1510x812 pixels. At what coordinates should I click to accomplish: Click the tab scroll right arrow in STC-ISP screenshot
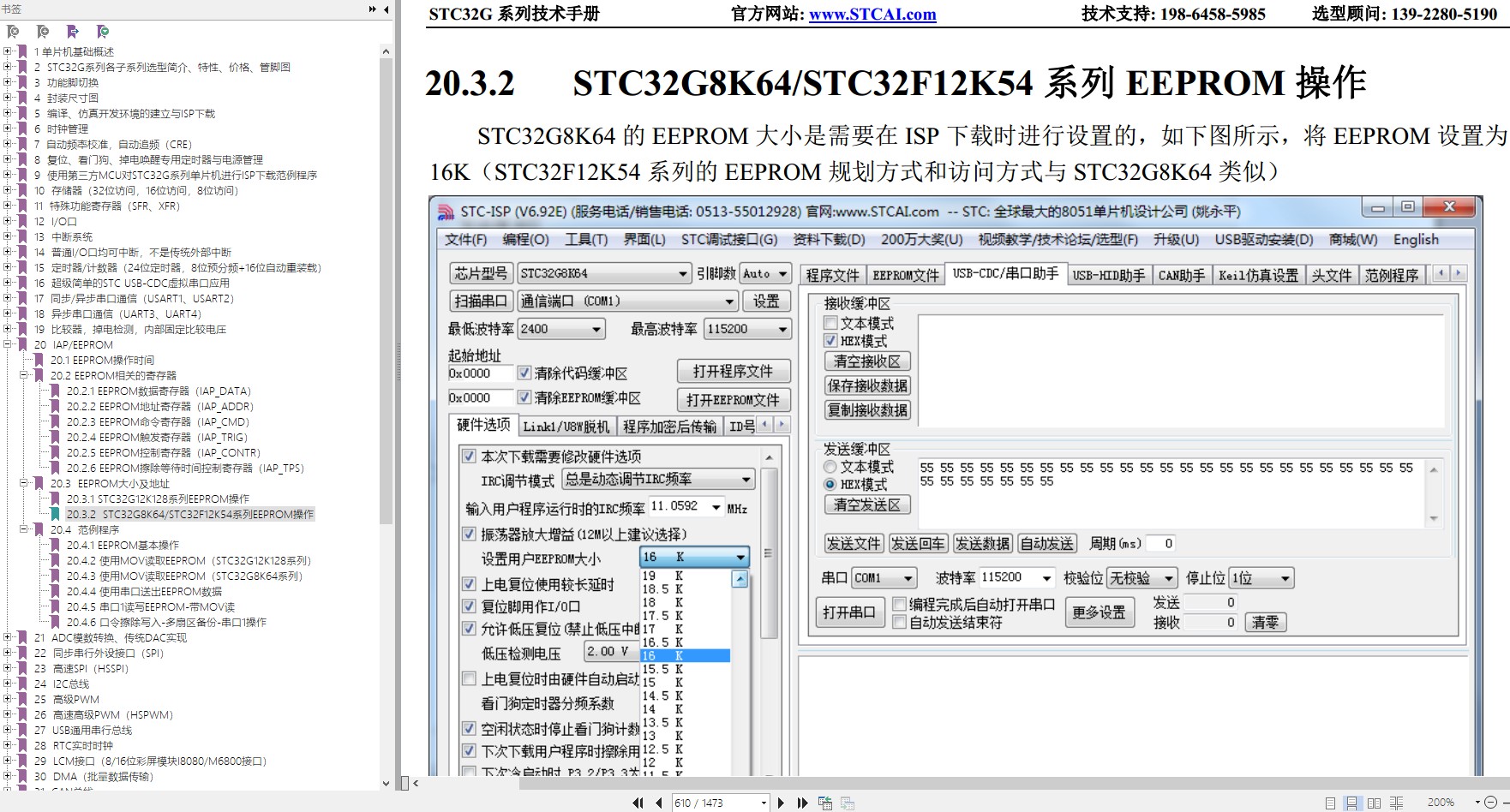1458,273
